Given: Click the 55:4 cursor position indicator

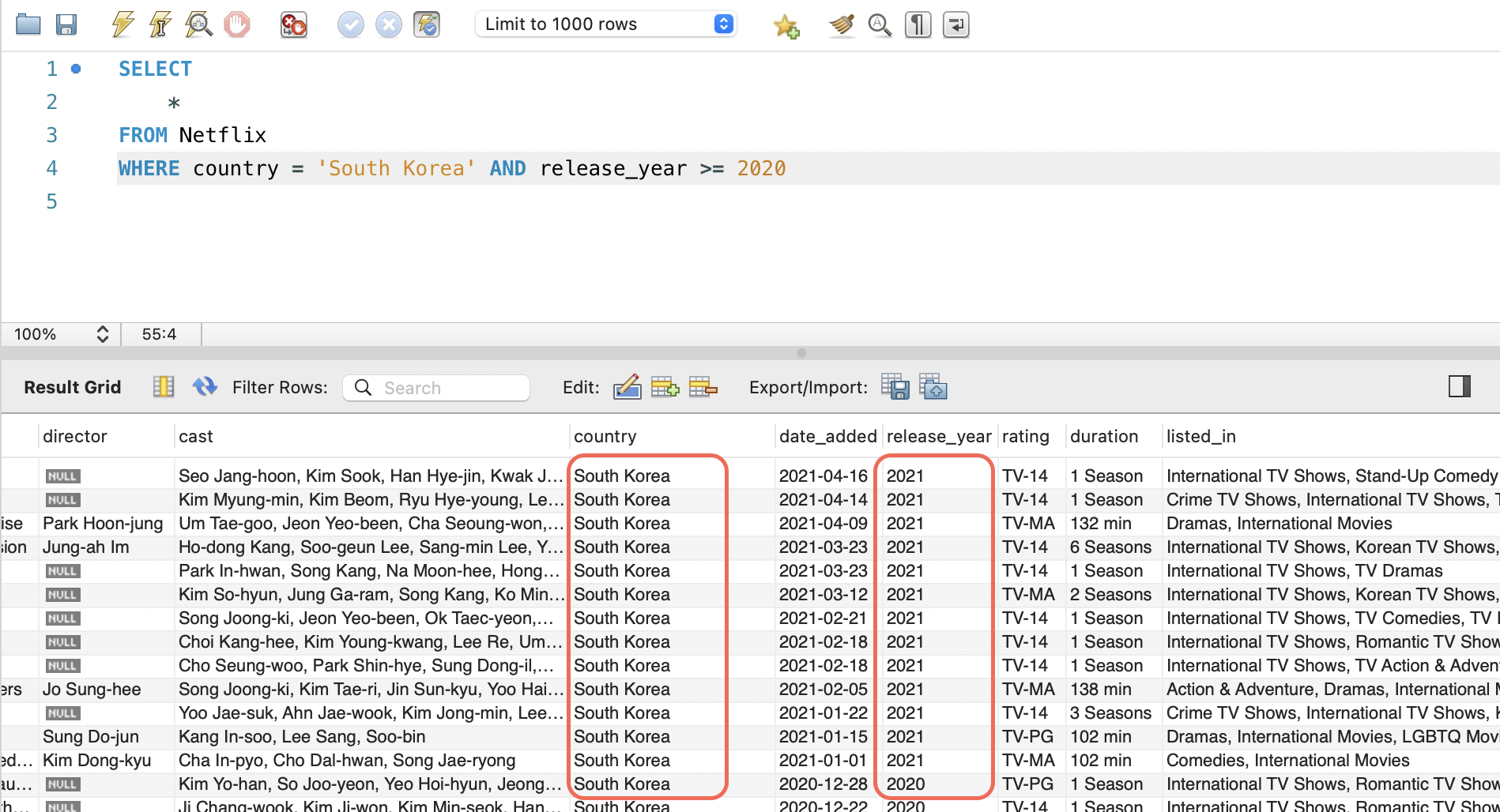Looking at the screenshot, I should (159, 334).
